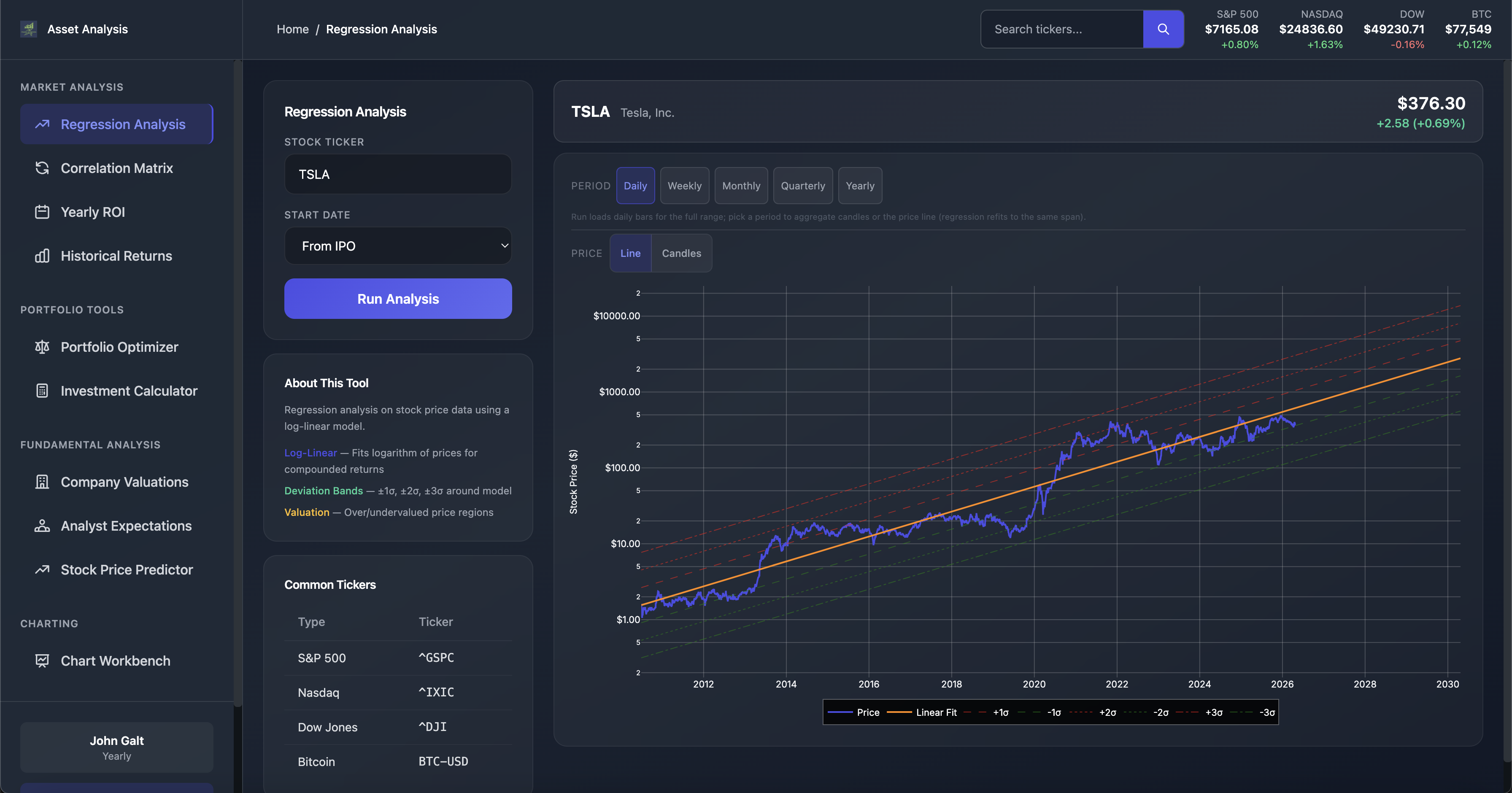Go to Yearly ROI
The image size is (1512, 793).
117,212
